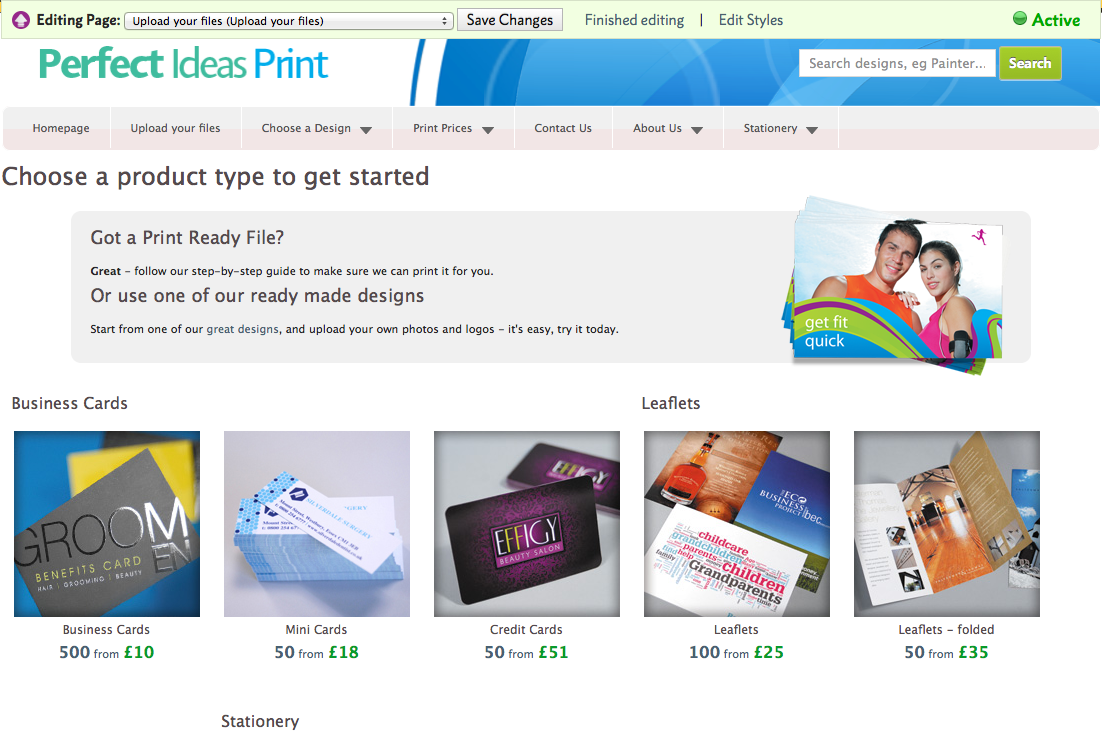Go to the Homepage menu item

[60, 128]
